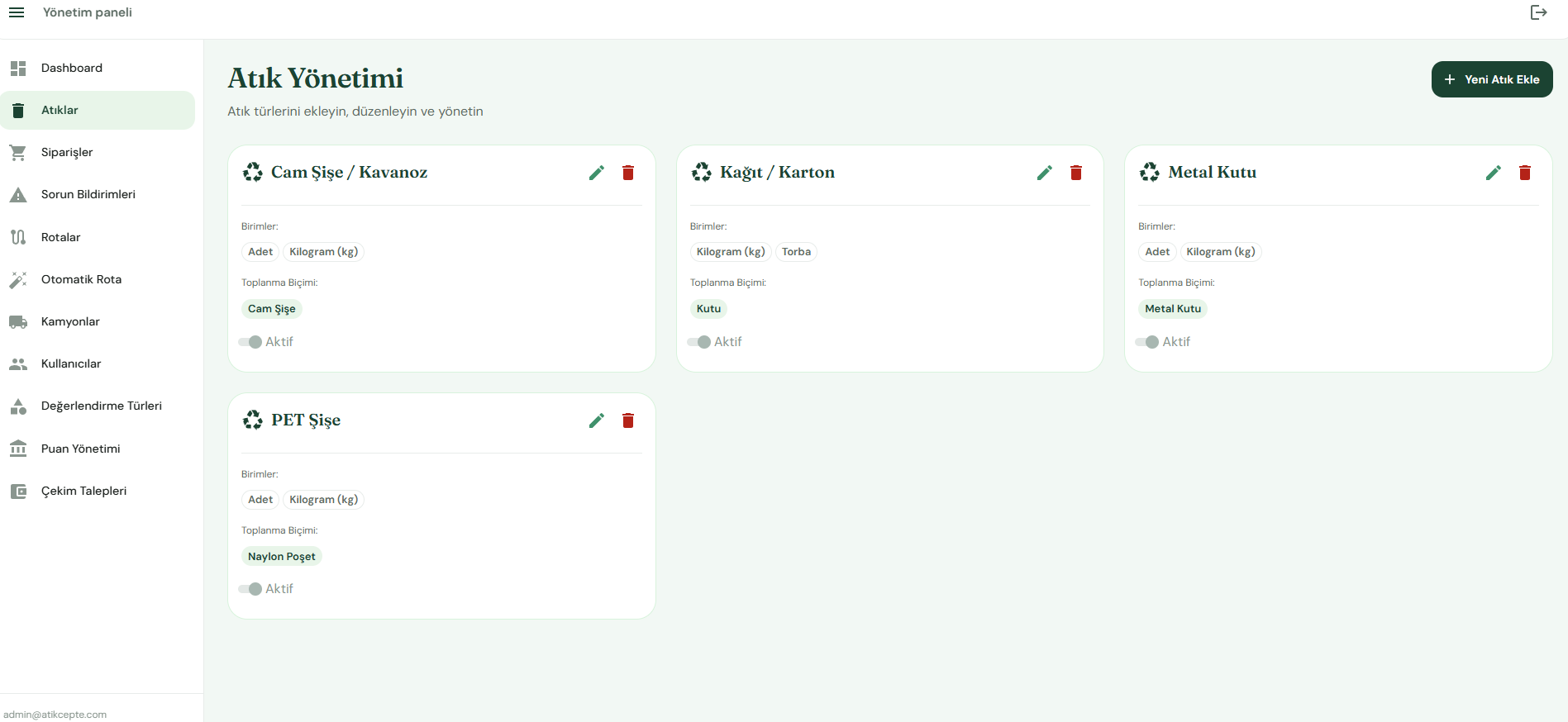Screen dimensions: 1568x722
Task: Select Atıklar in the sidebar
Action: coord(98,110)
